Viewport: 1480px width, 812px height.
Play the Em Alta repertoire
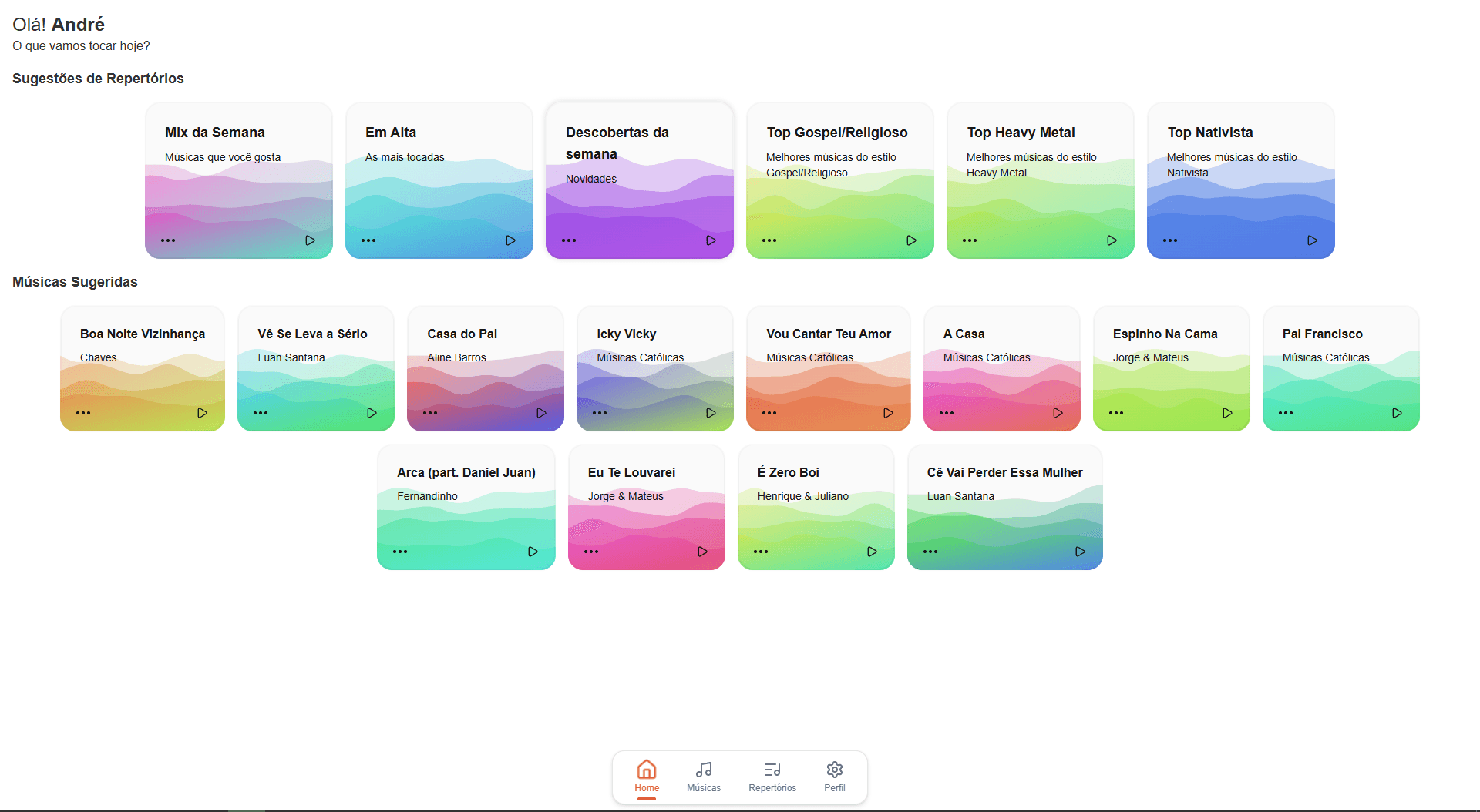(510, 240)
